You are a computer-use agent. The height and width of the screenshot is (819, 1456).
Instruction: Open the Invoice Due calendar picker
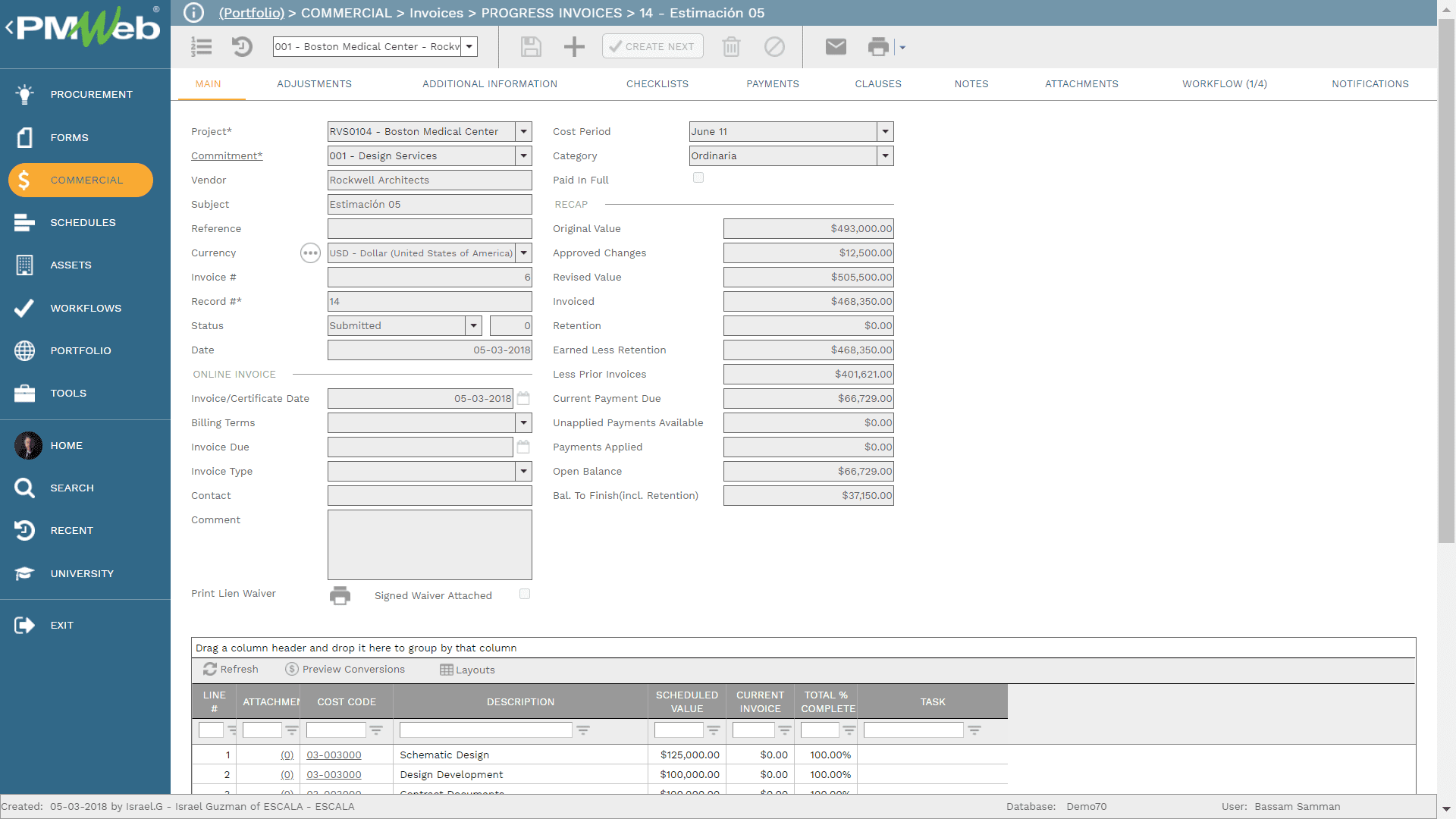click(523, 447)
